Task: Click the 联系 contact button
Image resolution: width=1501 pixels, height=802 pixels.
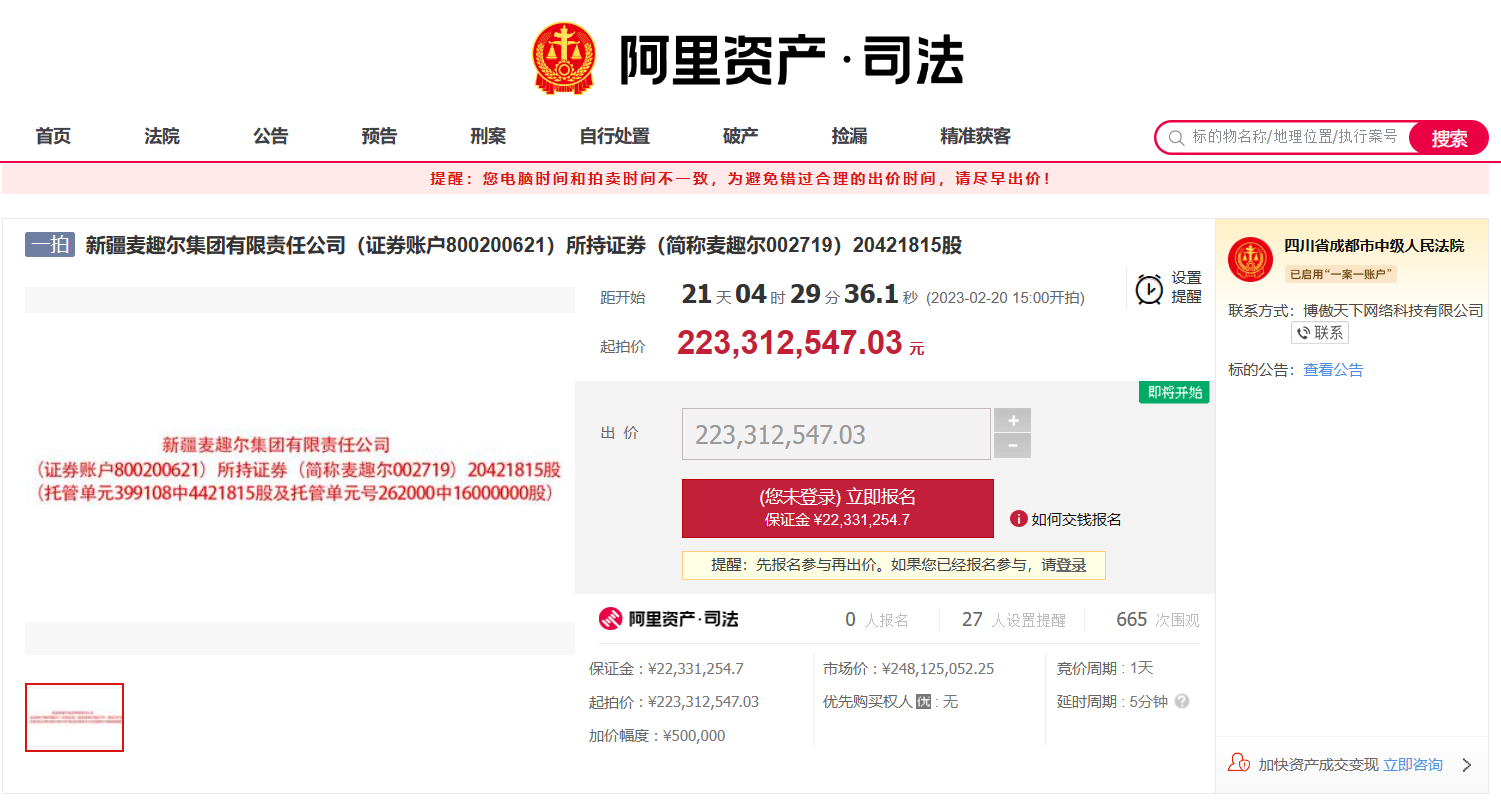Action: (1320, 333)
